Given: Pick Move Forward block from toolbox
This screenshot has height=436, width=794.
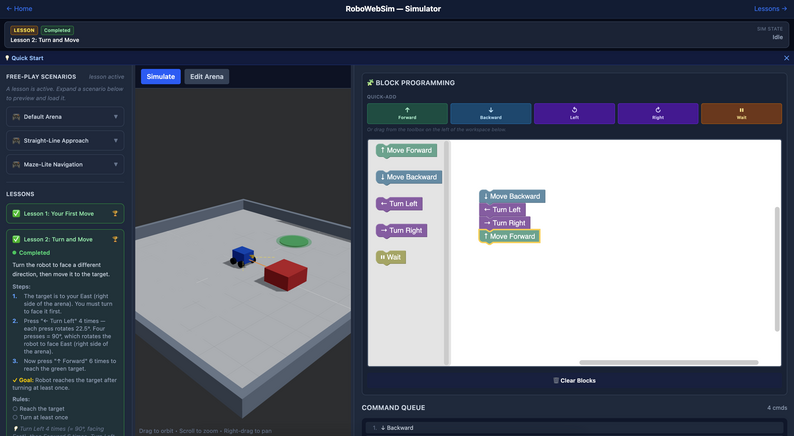Looking at the screenshot, I should (406, 150).
